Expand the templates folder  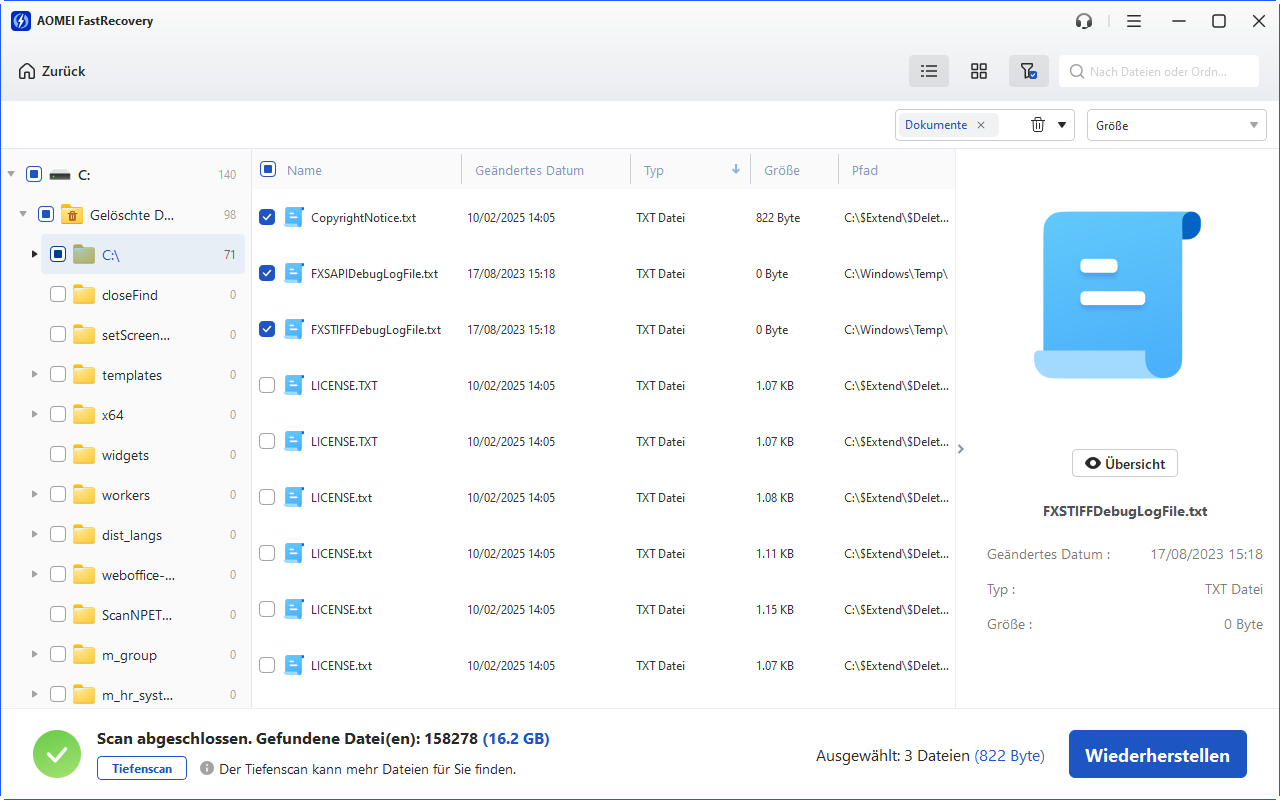[34, 374]
